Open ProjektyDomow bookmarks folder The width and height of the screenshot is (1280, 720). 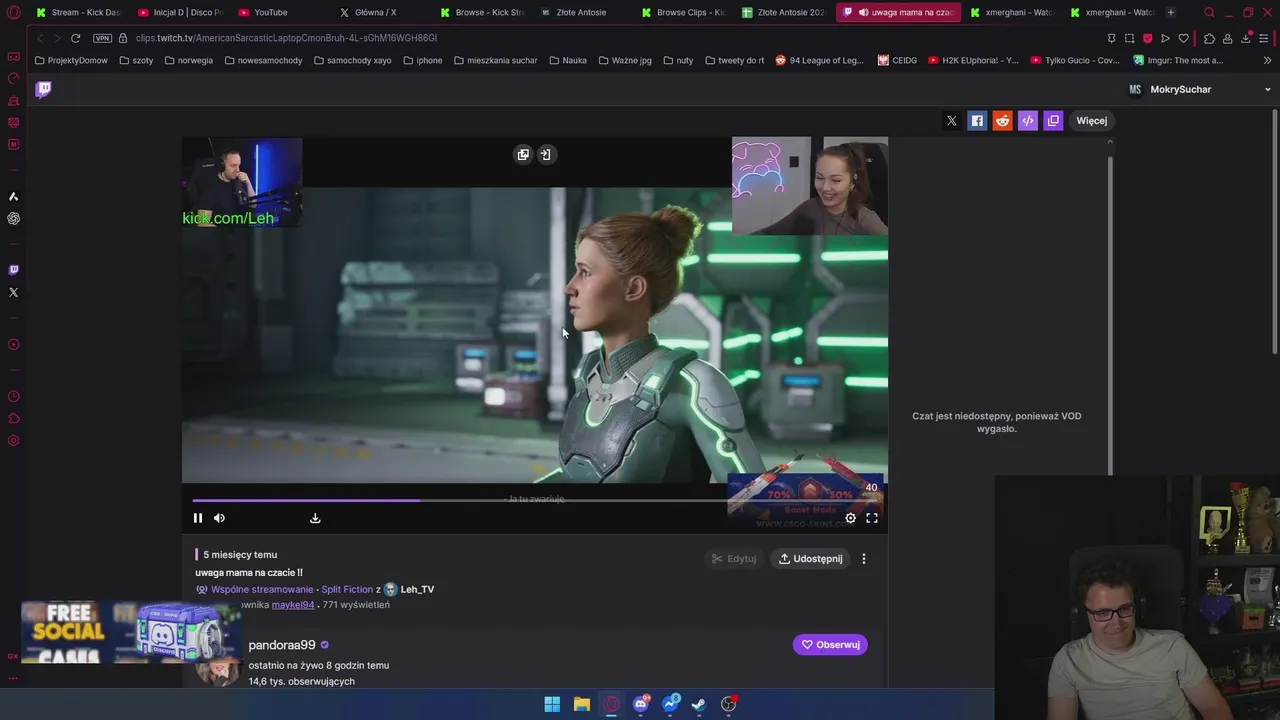tap(71, 60)
